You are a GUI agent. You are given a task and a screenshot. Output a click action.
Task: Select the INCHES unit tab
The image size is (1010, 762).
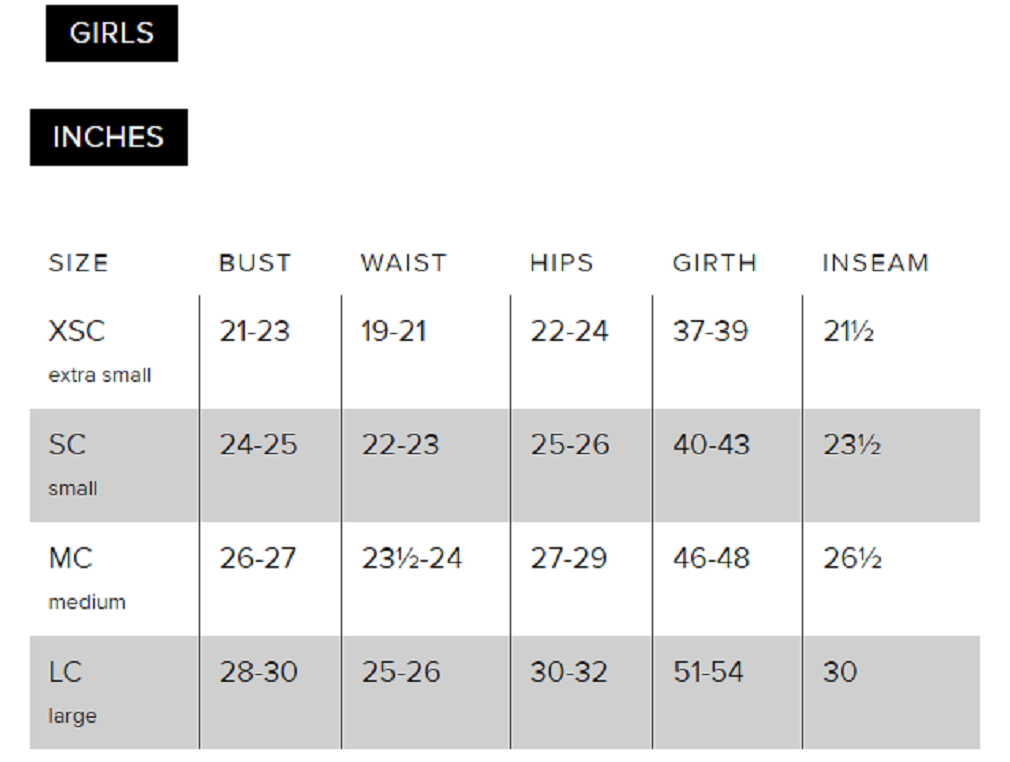(108, 137)
